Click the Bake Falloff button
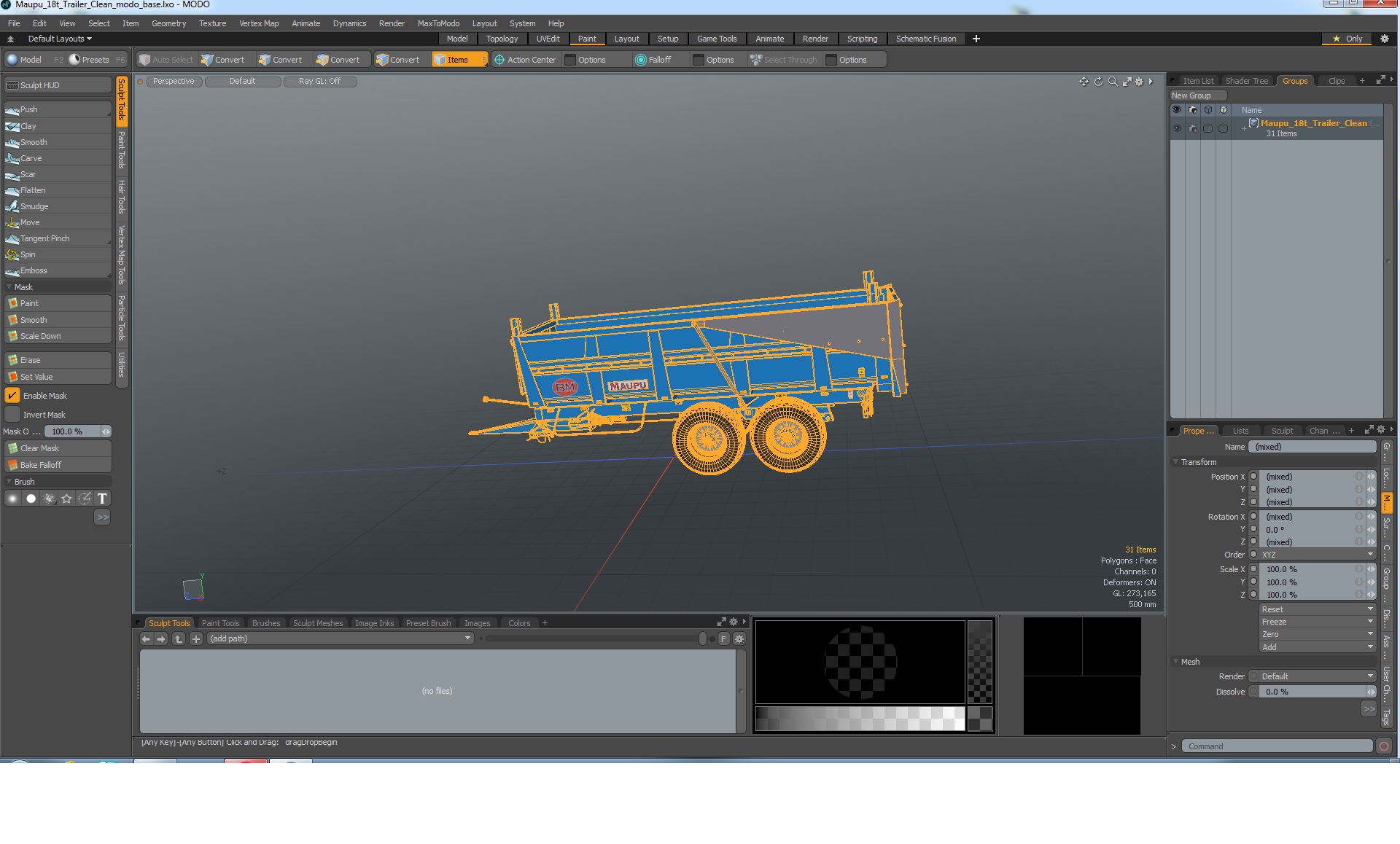Image resolution: width=1400 pixels, height=844 pixels. tap(58, 465)
